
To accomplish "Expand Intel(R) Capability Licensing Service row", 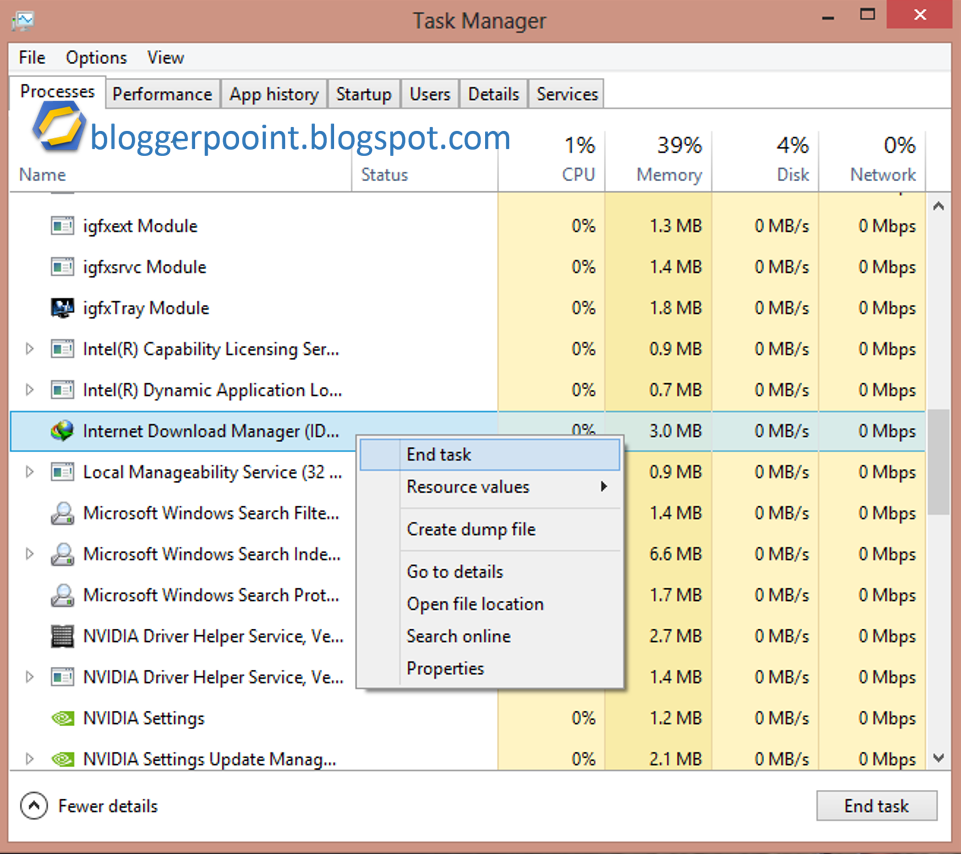I will point(29,349).
